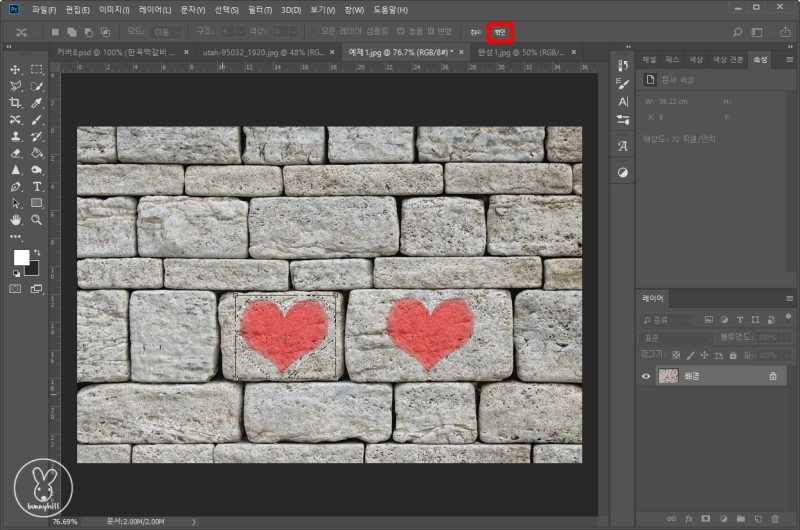This screenshot has height=530, width=800.
Task: Choose the Eyedropper tool
Action: 37,103
